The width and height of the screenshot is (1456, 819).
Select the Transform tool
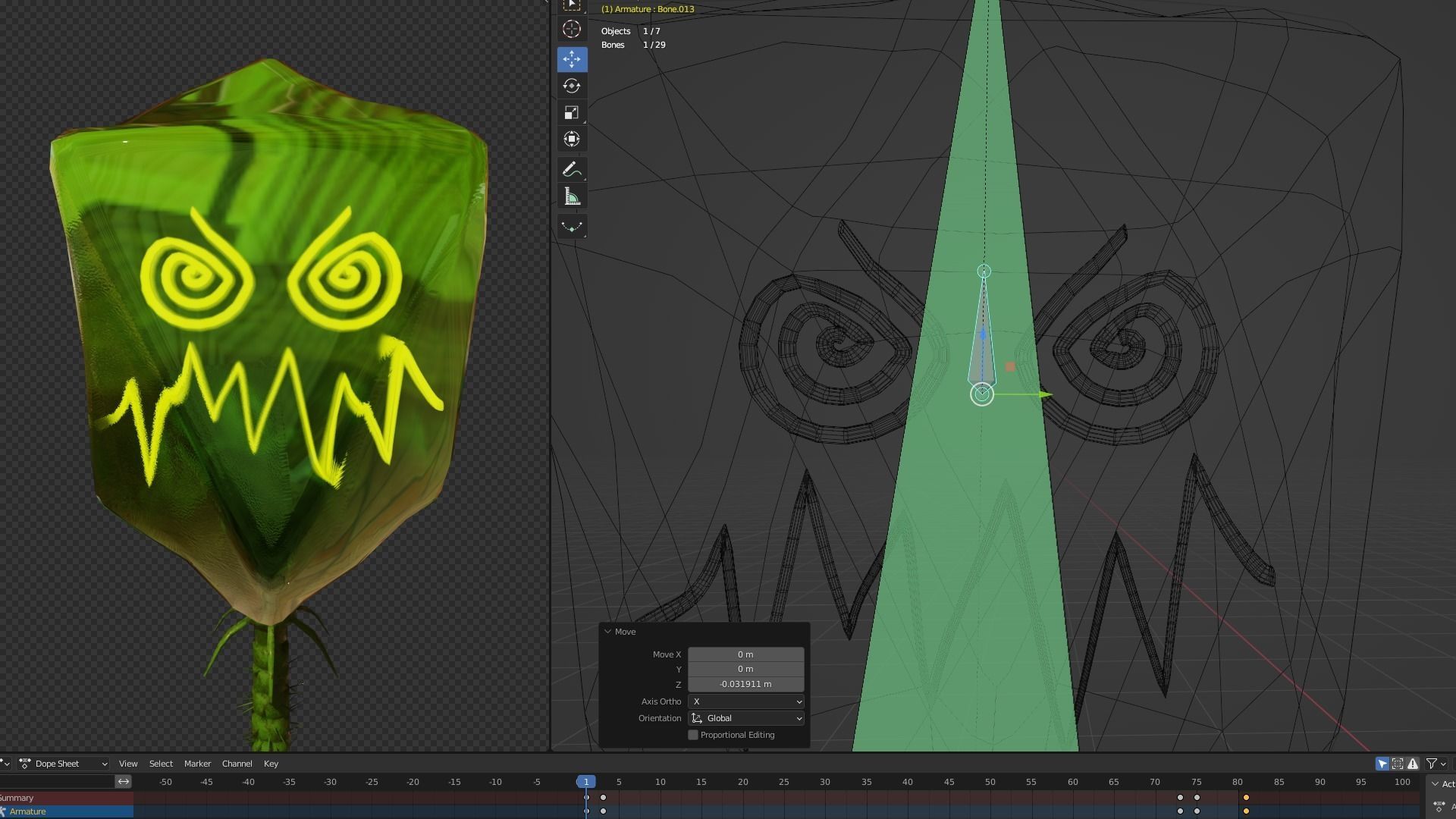572,139
